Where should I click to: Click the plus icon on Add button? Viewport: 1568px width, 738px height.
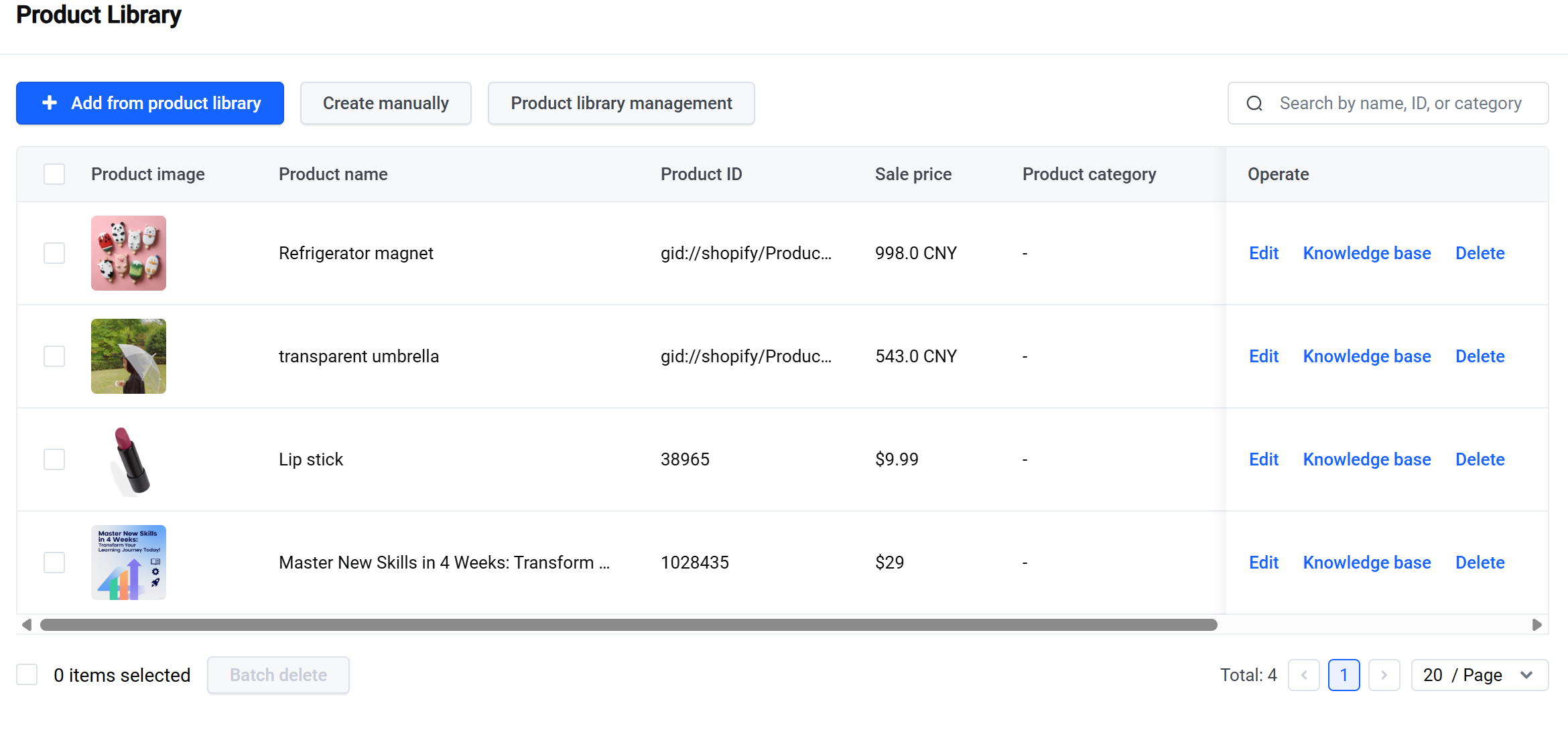pyautogui.click(x=49, y=102)
